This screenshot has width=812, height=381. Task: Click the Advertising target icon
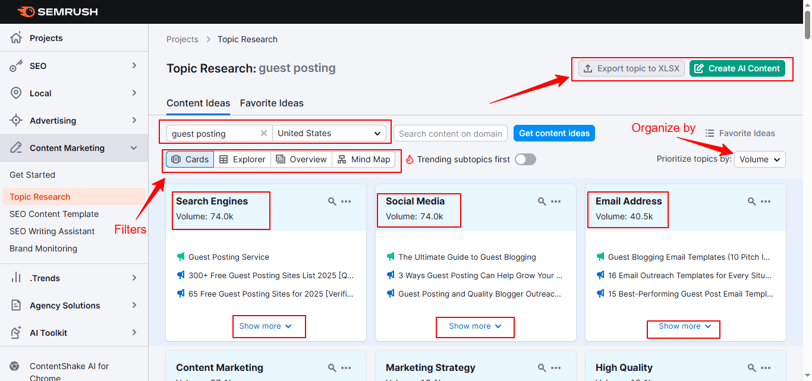tap(16, 121)
